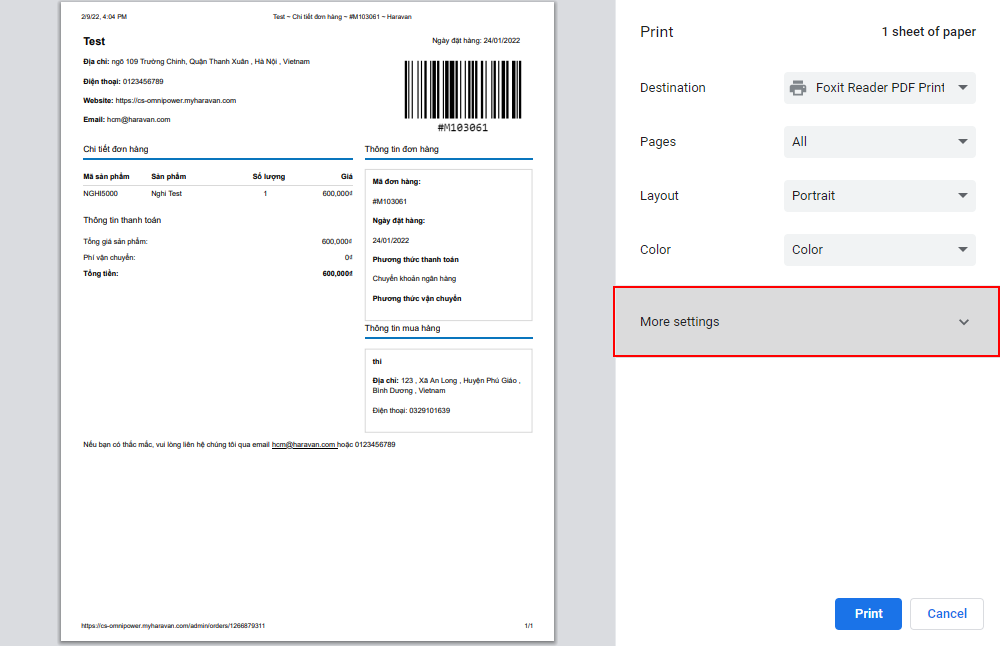Viewport: 1000px width, 646px height.
Task: Click the cs-omnipower.myharavan.com website link in header
Action: 175,101
